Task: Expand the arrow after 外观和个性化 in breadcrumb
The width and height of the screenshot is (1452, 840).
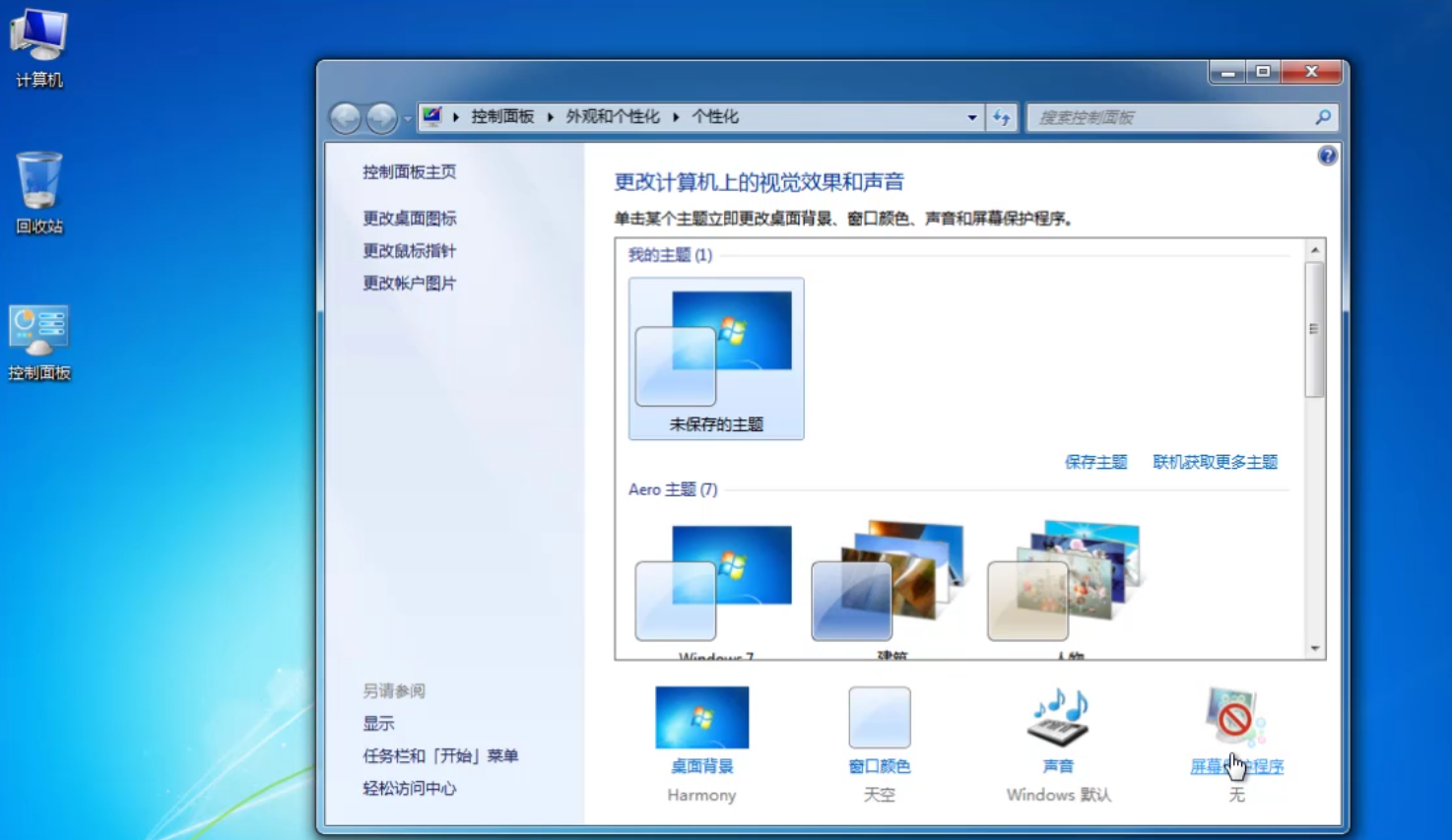Action: pos(676,117)
